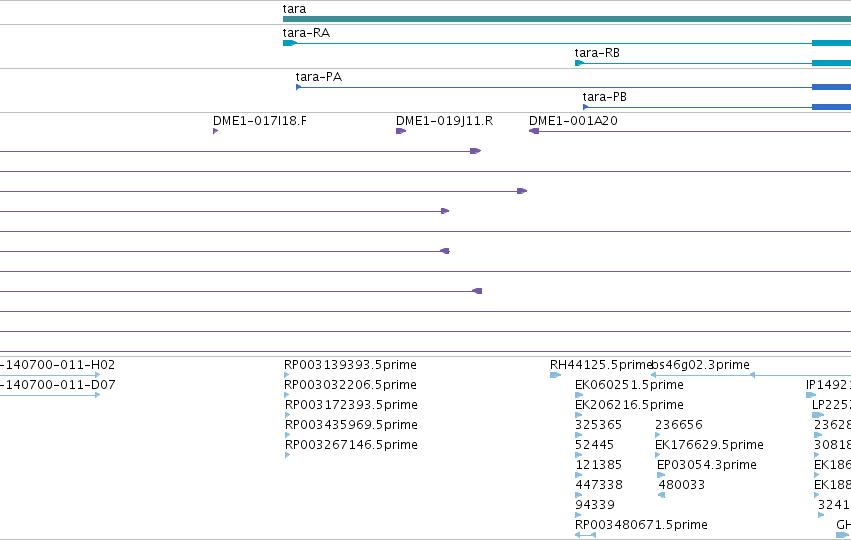Click the glyph under EP03054.3prime
This screenshot has width=851, height=540.
point(661,475)
